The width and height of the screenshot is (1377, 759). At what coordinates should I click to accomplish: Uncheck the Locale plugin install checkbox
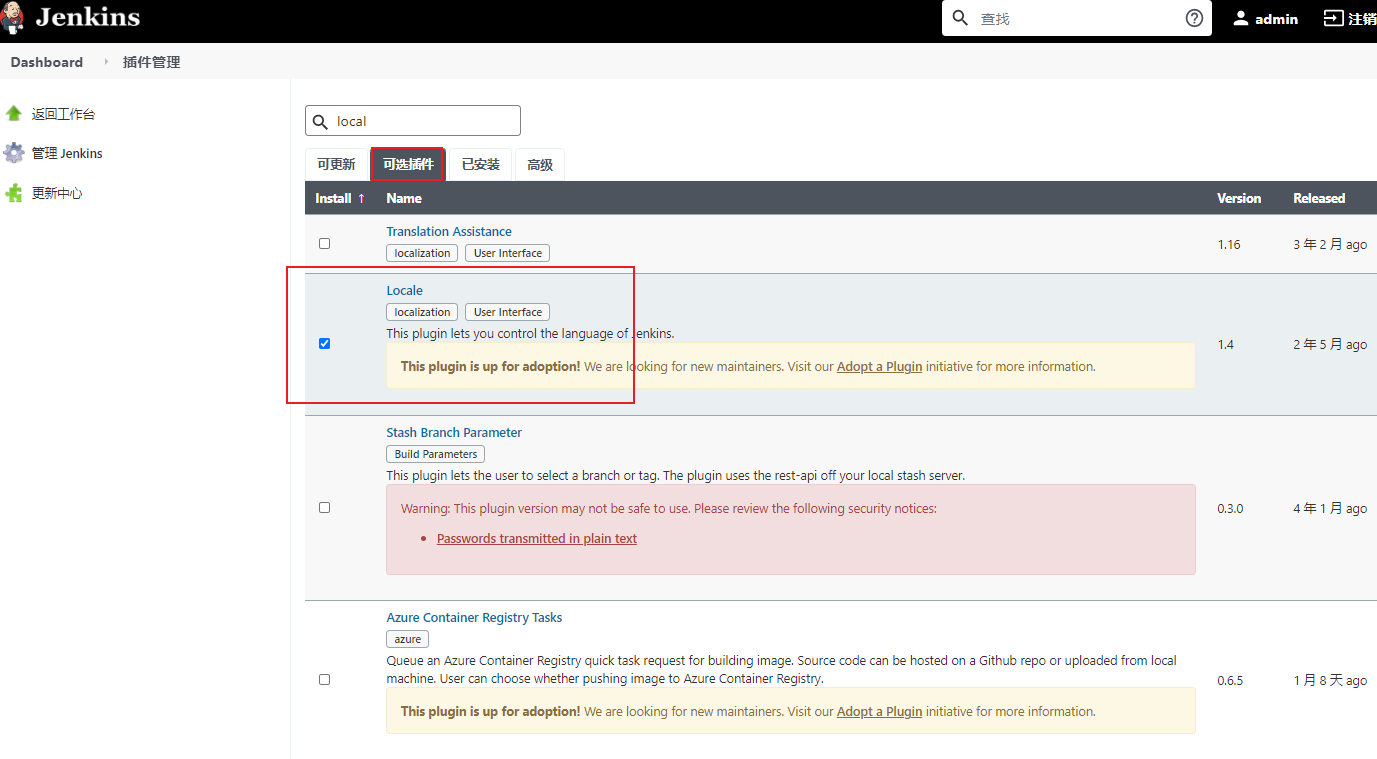[x=324, y=343]
